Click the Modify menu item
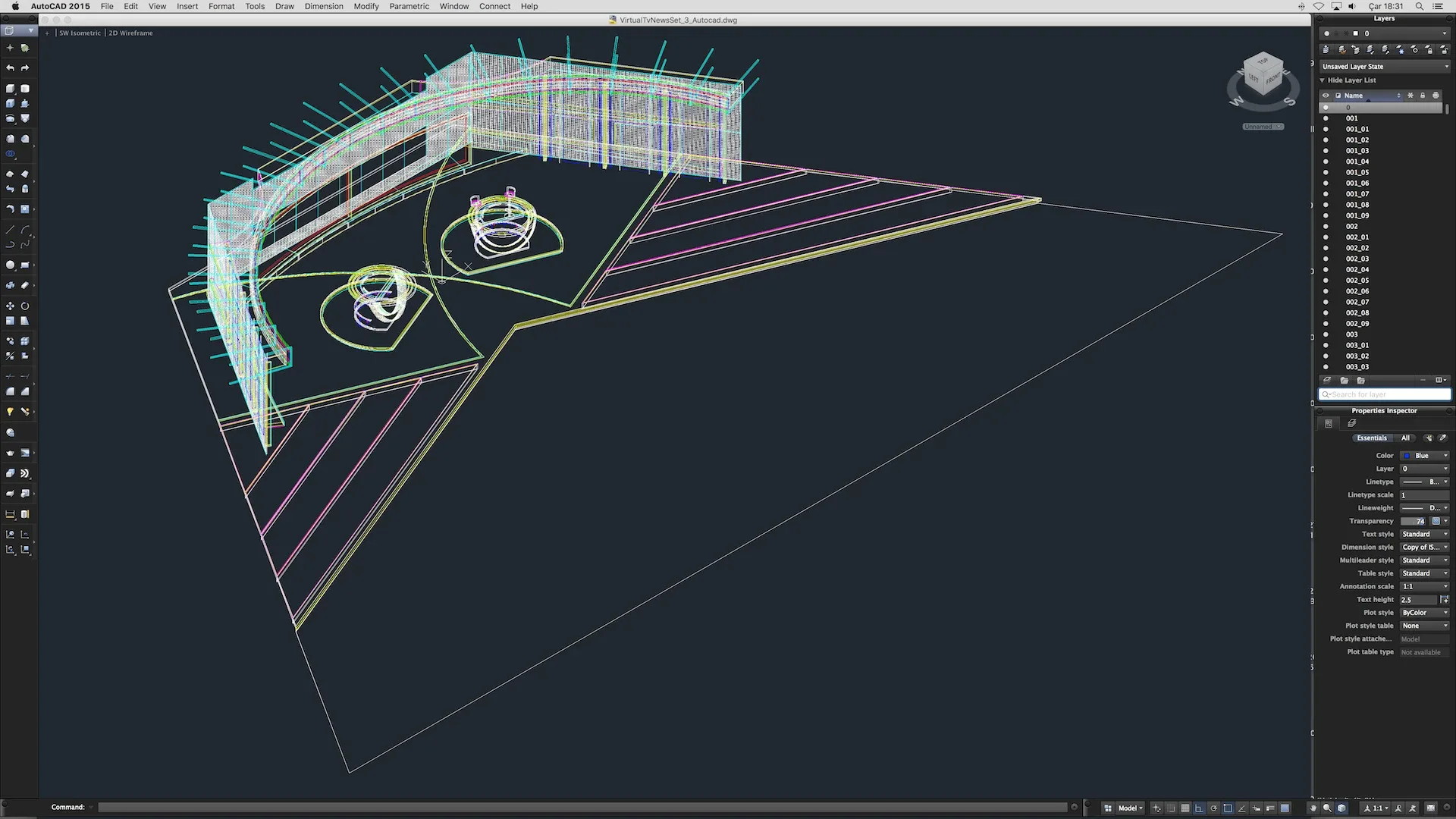Image resolution: width=1456 pixels, height=819 pixels. [x=367, y=6]
